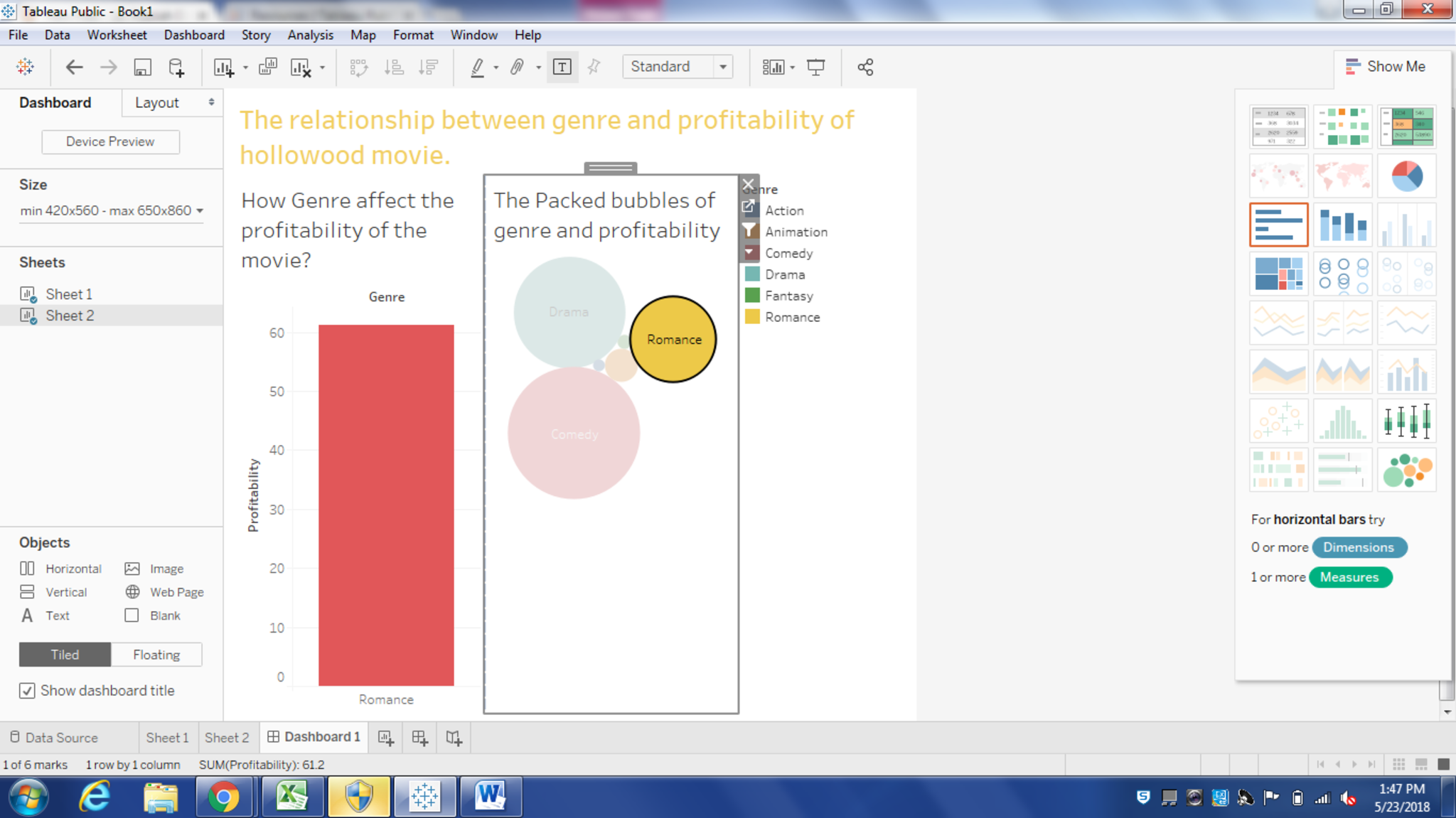The width and height of the screenshot is (1456, 818).
Task: Uncheck Show dashboard title checkbox
Action: (x=27, y=691)
